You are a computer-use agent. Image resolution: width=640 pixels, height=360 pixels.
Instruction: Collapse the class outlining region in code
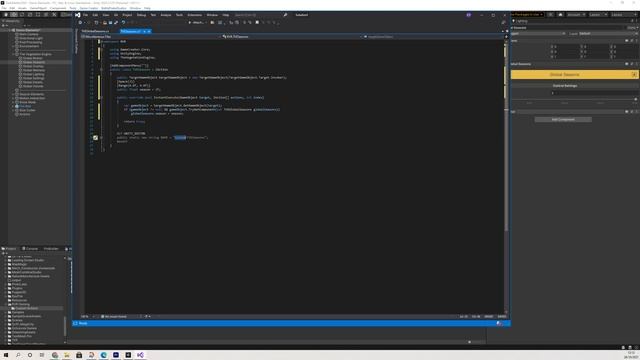(x=101, y=70)
